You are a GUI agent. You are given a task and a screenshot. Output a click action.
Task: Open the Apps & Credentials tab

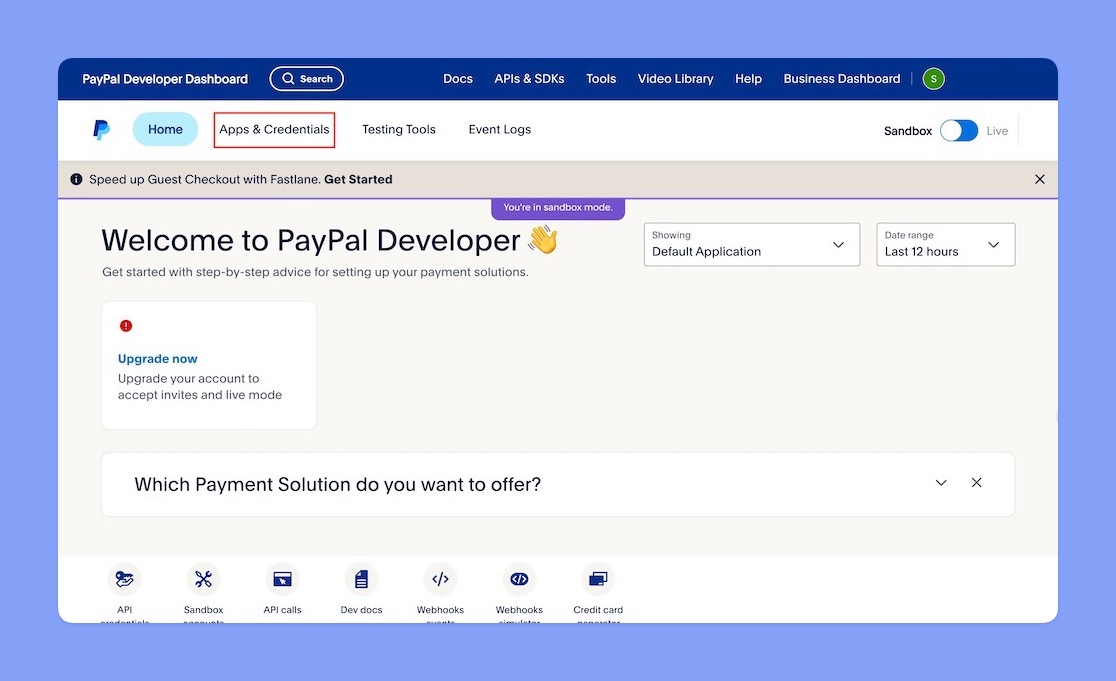(274, 130)
